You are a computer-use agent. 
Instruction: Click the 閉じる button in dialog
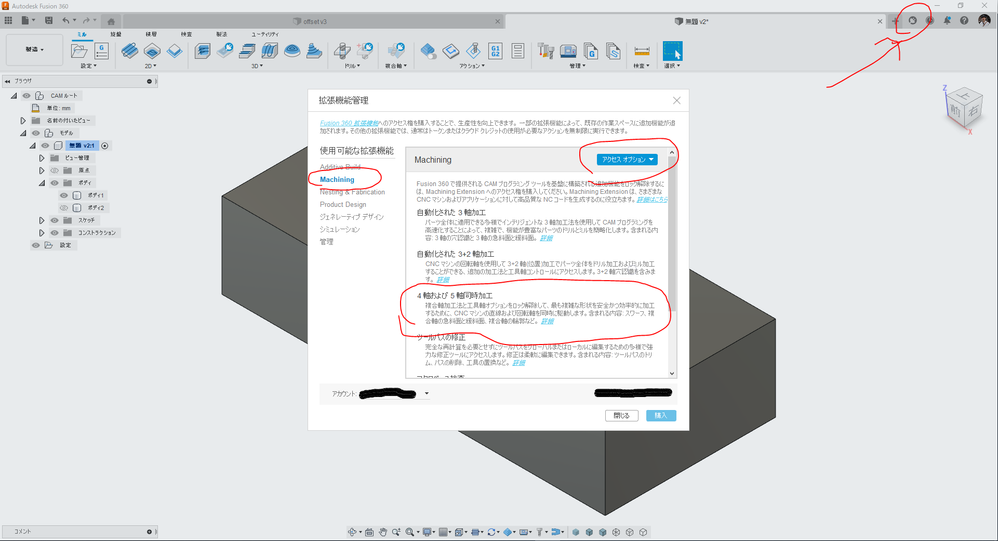(x=621, y=416)
